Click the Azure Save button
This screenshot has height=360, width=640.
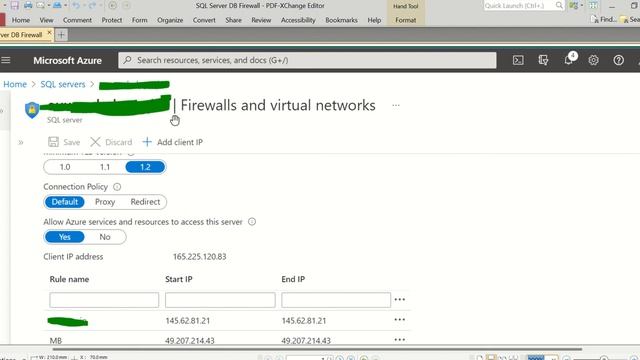pos(64,142)
